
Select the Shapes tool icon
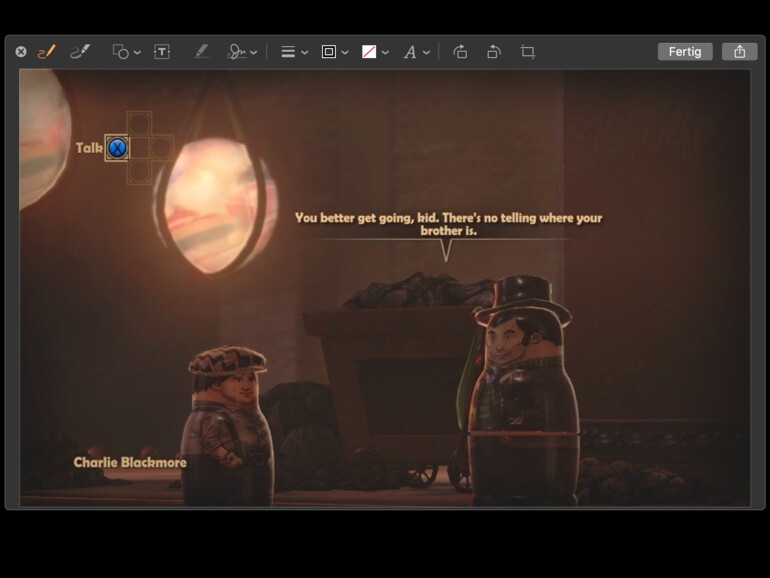click(x=121, y=52)
